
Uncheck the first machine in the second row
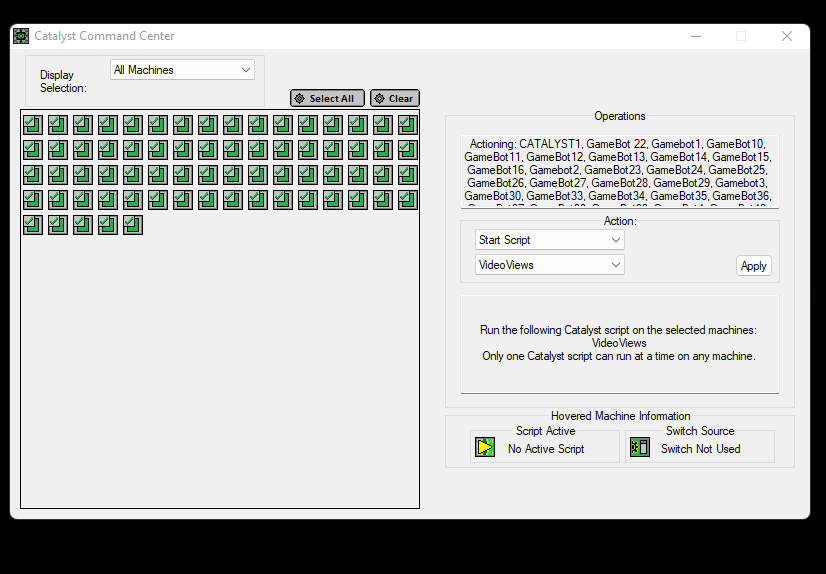32,149
